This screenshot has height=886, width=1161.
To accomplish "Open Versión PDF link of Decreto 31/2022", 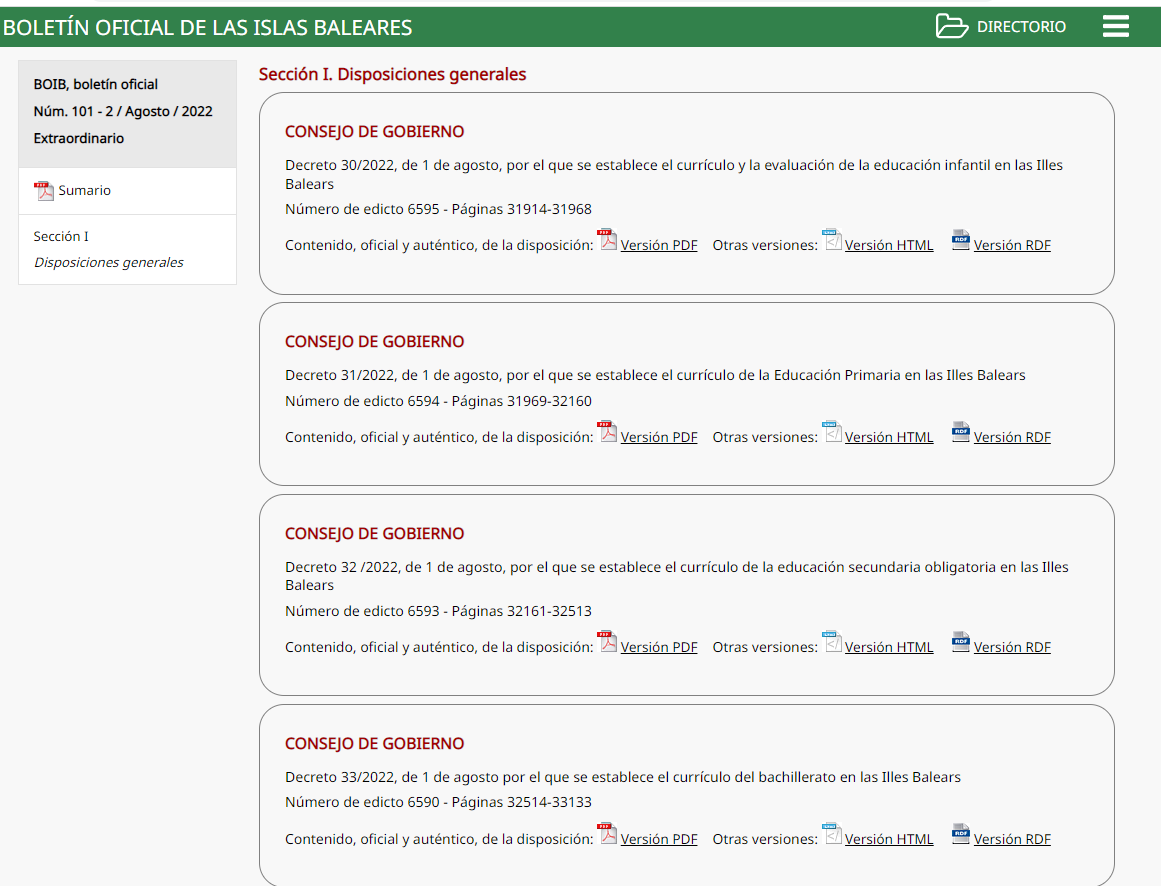I will (659, 437).
